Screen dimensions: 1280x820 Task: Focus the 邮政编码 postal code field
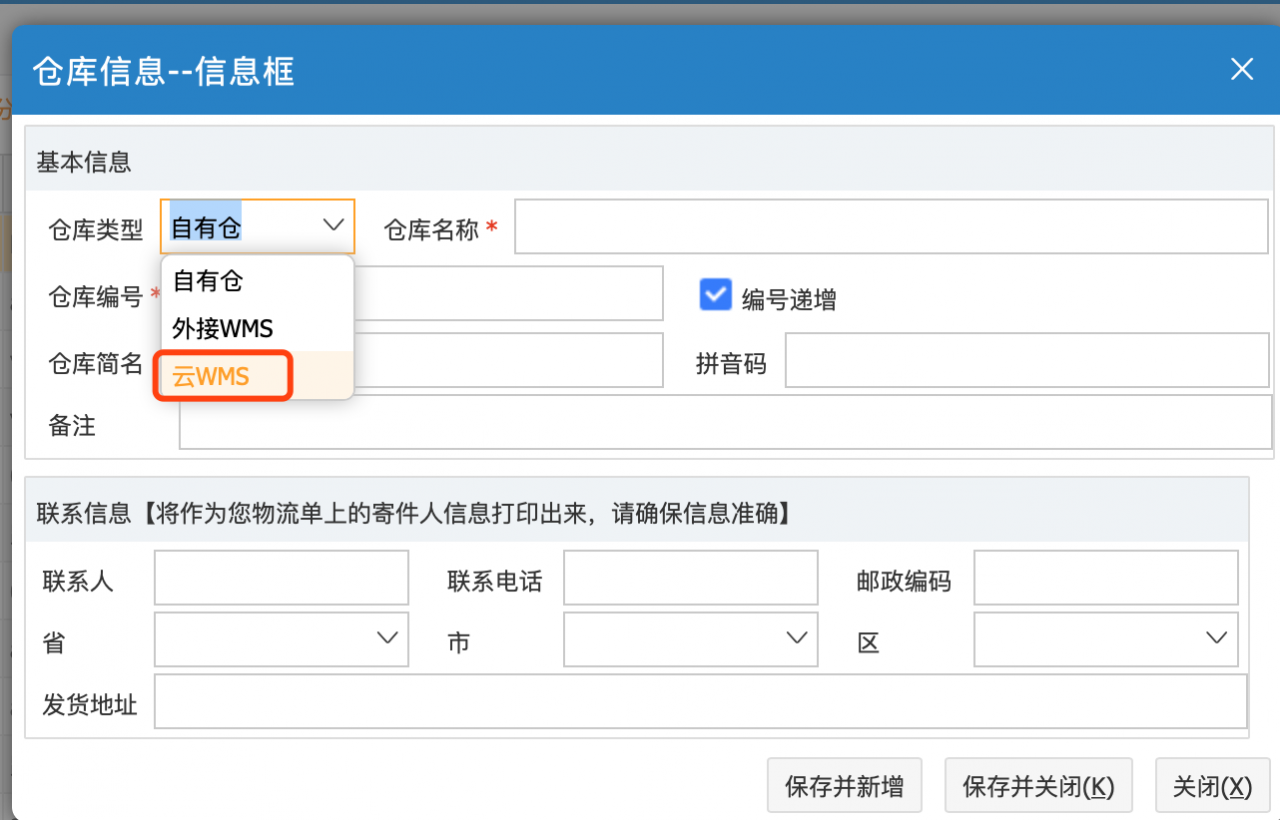click(1105, 578)
